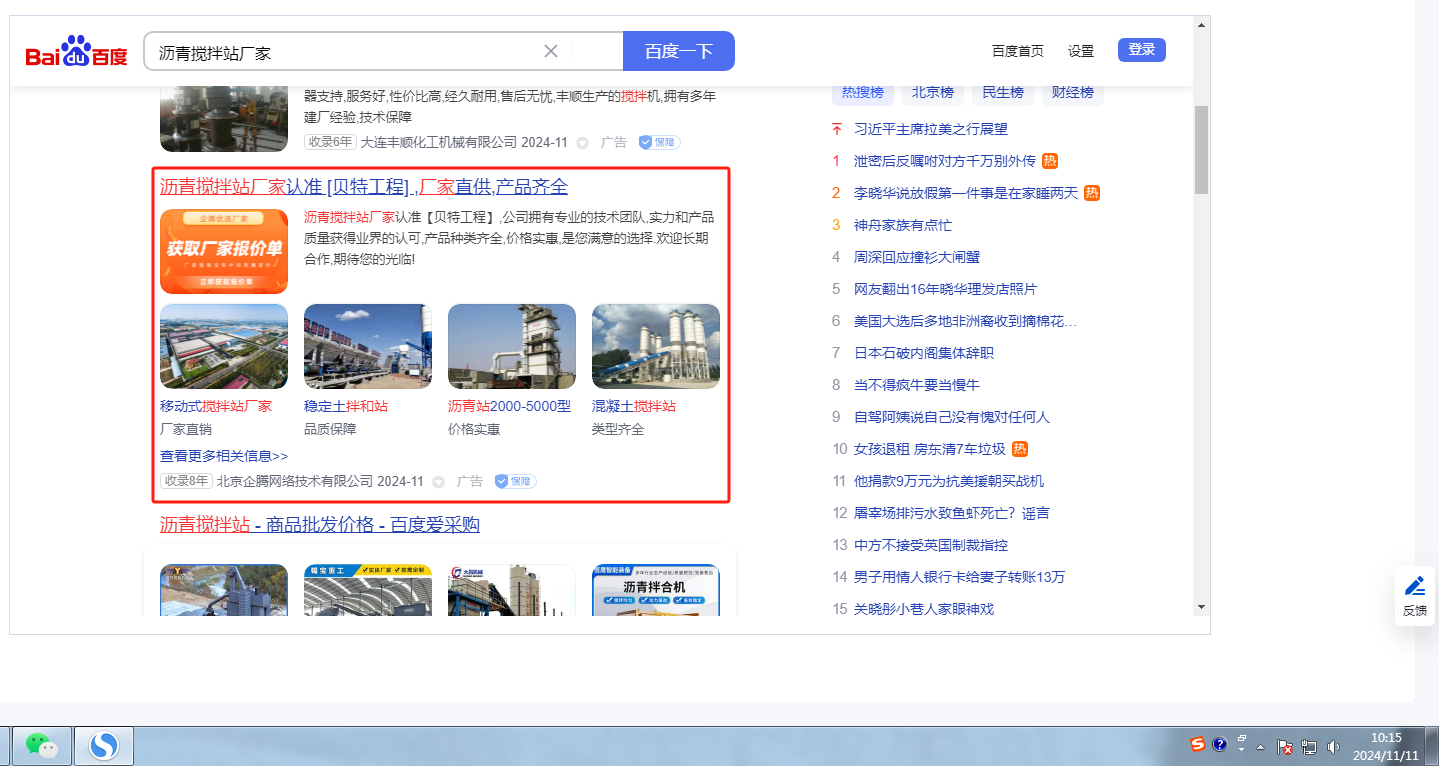
Task: Click the 沥青站2000-5000型 product thumbnail
Action: (x=511, y=346)
